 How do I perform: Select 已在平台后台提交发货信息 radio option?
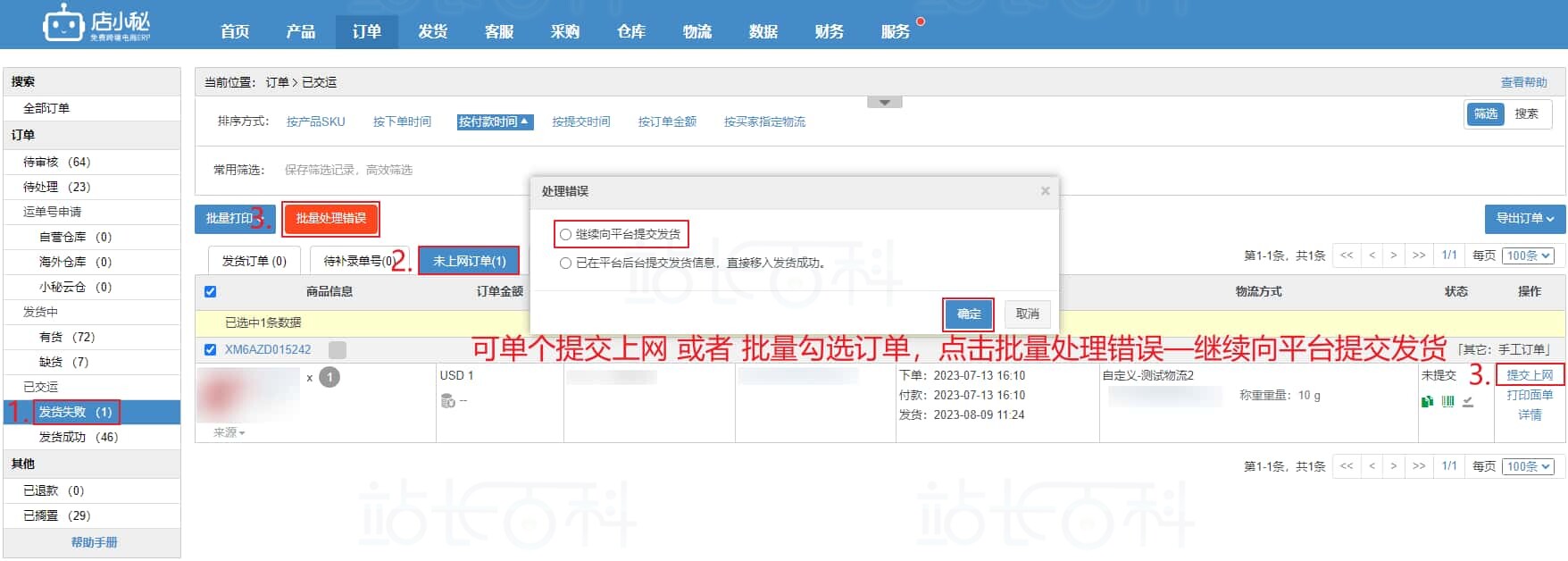coord(565,264)
